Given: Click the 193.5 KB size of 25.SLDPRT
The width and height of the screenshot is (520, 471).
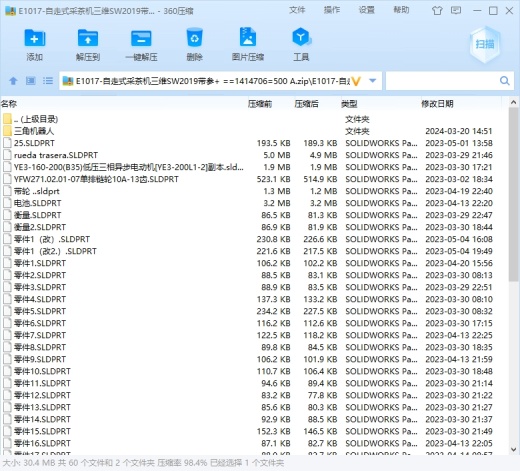Looking at the screenshot, I should (273, 143).
